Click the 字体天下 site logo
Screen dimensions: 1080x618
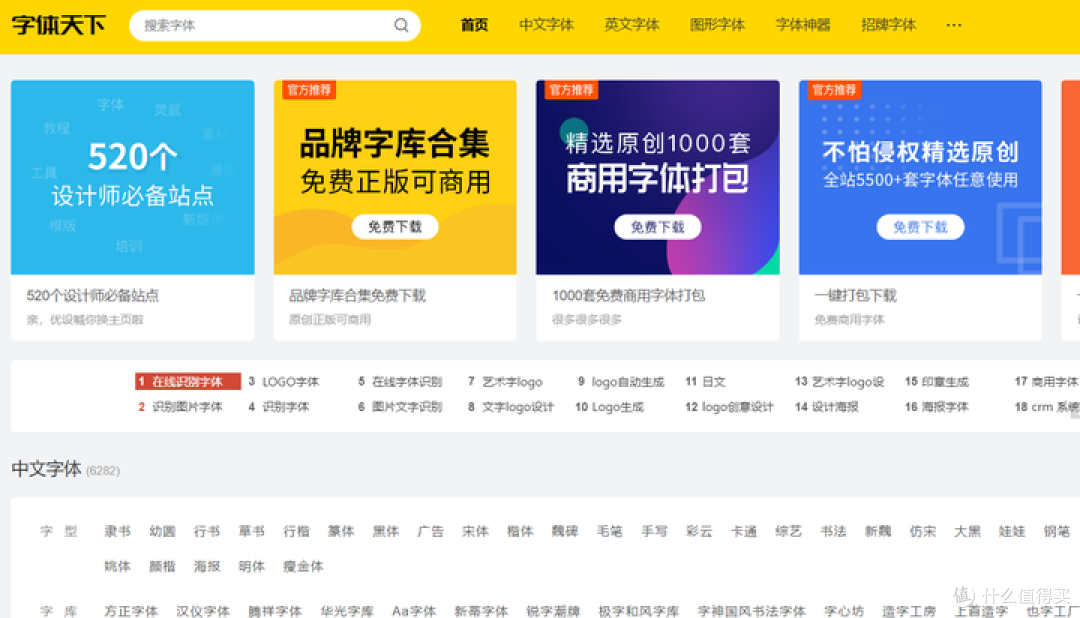59,25
